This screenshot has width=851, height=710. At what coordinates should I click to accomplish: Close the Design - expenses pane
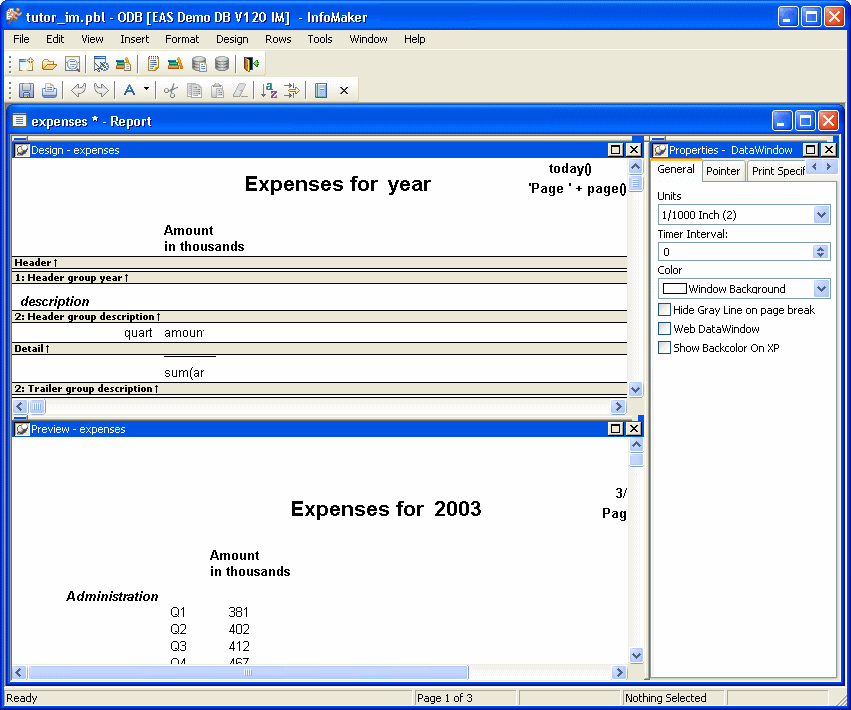coord(633,150)
